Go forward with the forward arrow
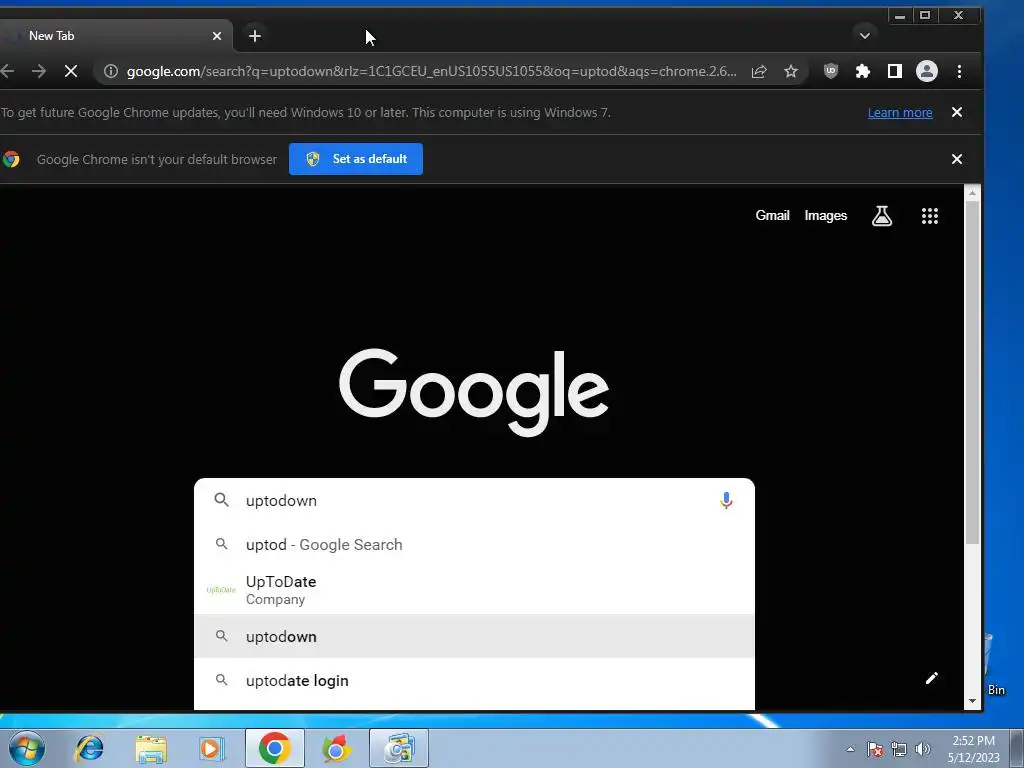This screenshot has height=768, width=1024. [x=39, y=71]
